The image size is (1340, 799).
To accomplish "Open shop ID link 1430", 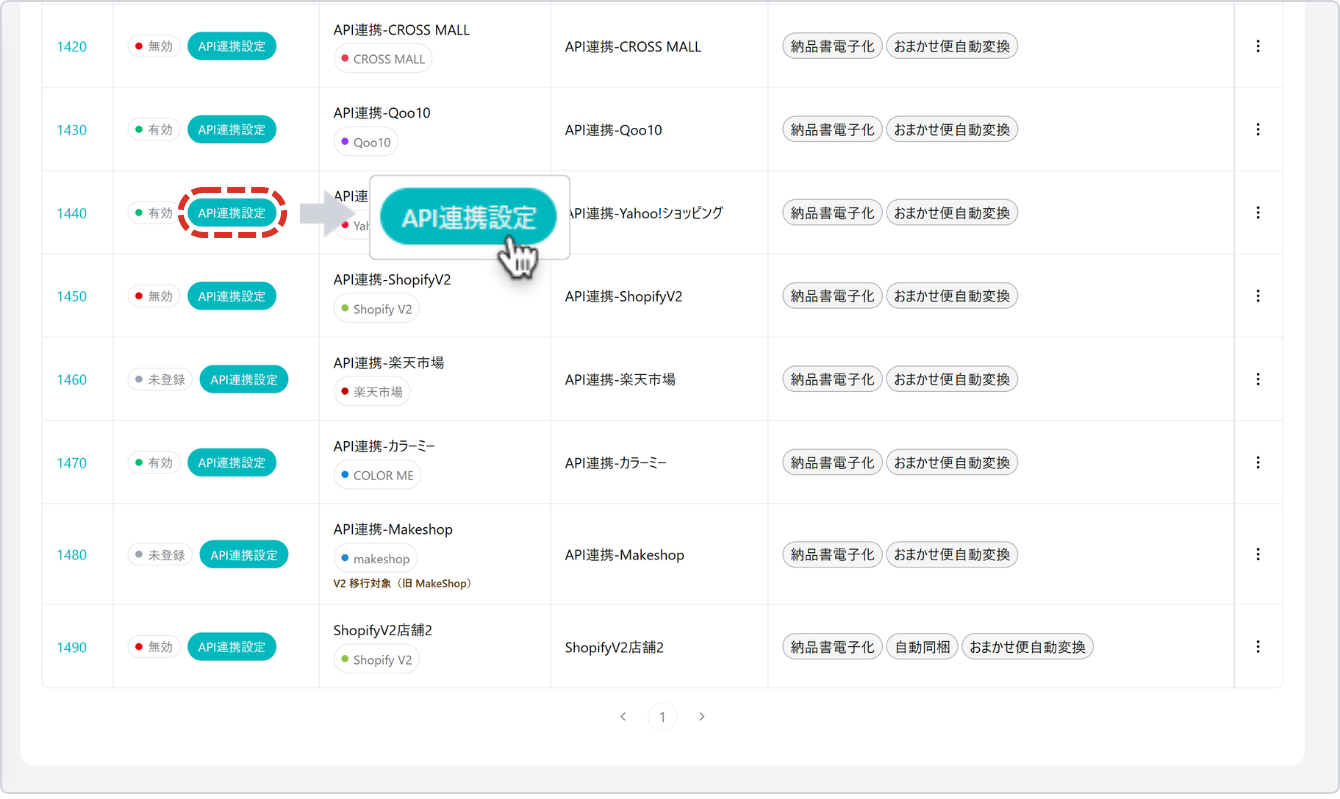I will pos(71,130).
